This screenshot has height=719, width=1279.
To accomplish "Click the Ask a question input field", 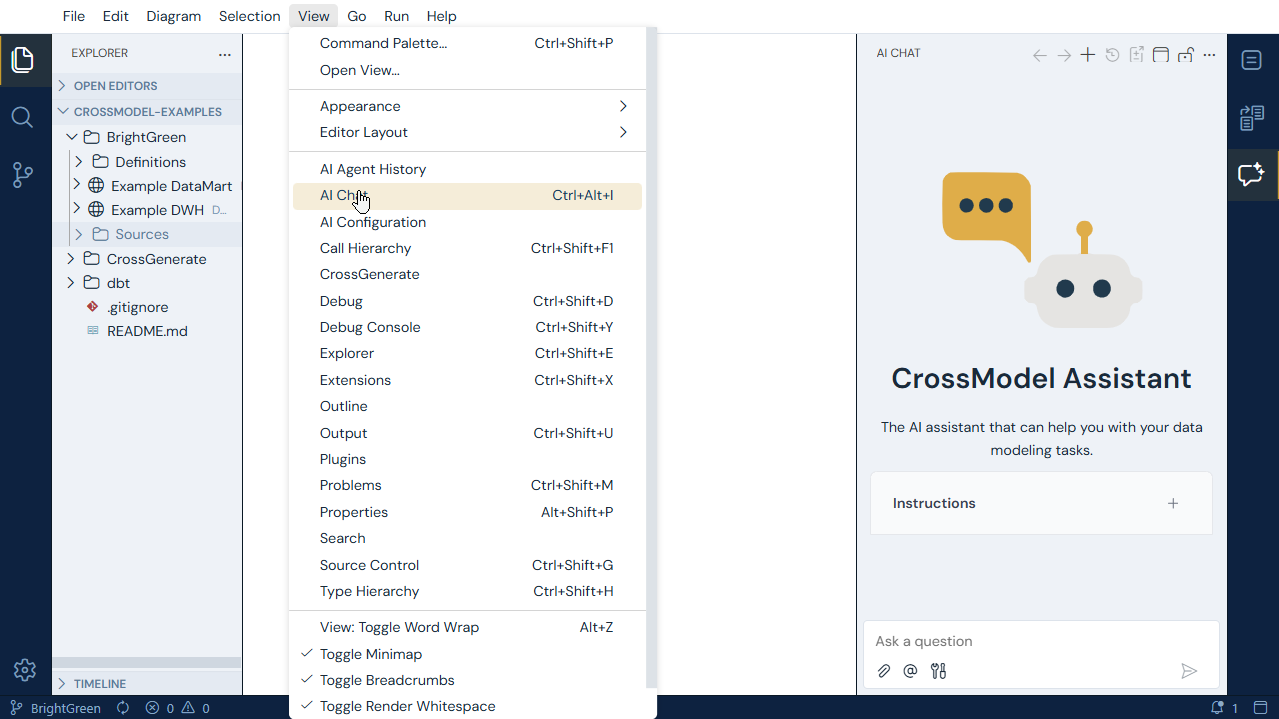I will click(1041, 641).
